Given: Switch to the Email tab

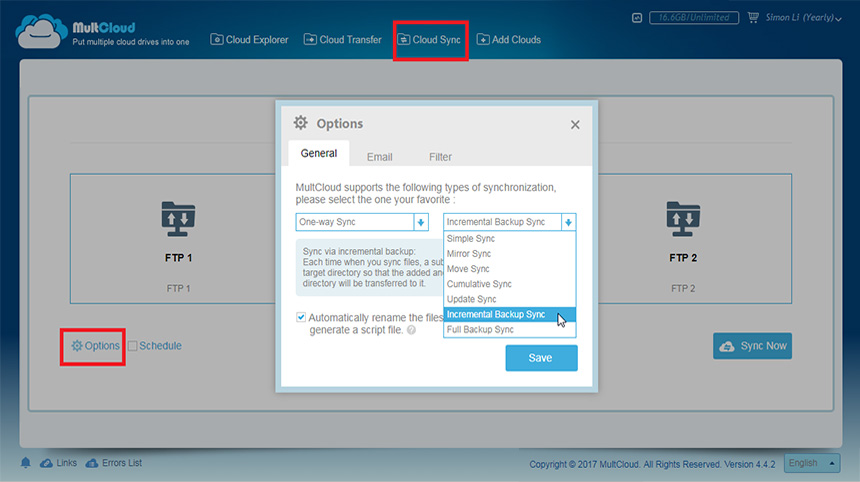Looking at the screenshot, I should click(x=380, y=157).
